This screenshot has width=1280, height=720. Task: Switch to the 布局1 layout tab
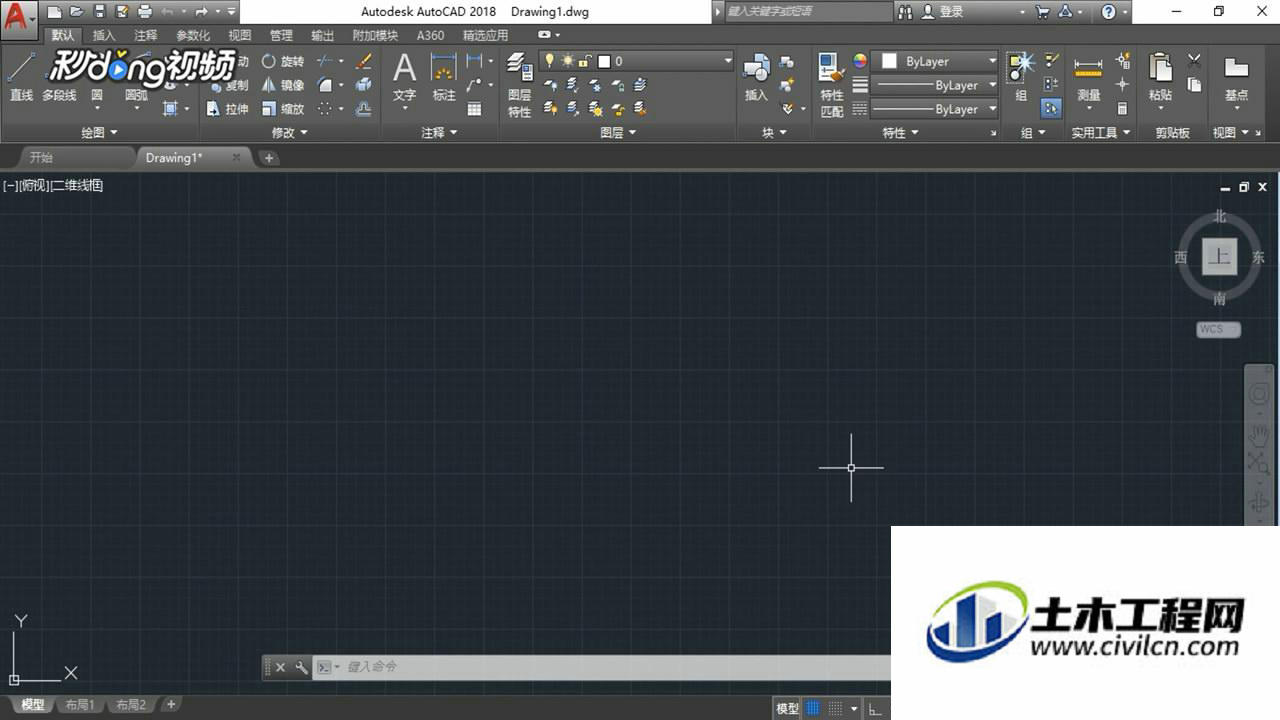point(79,705)
